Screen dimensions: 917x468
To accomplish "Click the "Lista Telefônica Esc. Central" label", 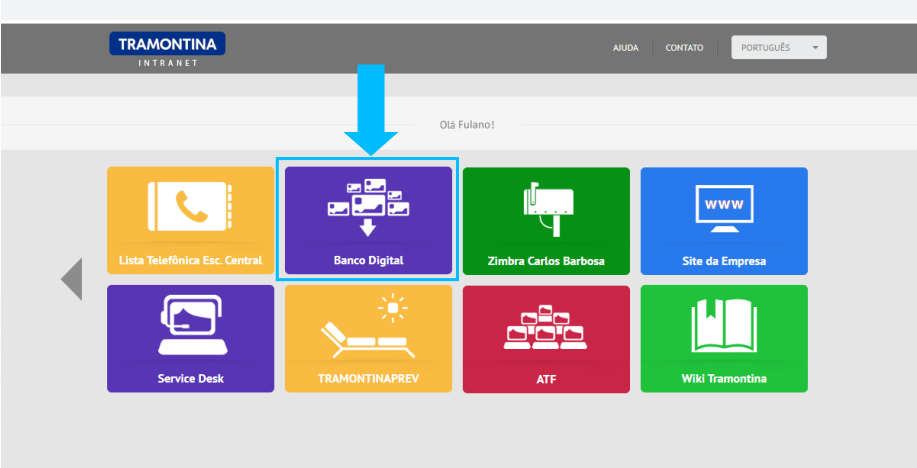I will click(191, 260).
